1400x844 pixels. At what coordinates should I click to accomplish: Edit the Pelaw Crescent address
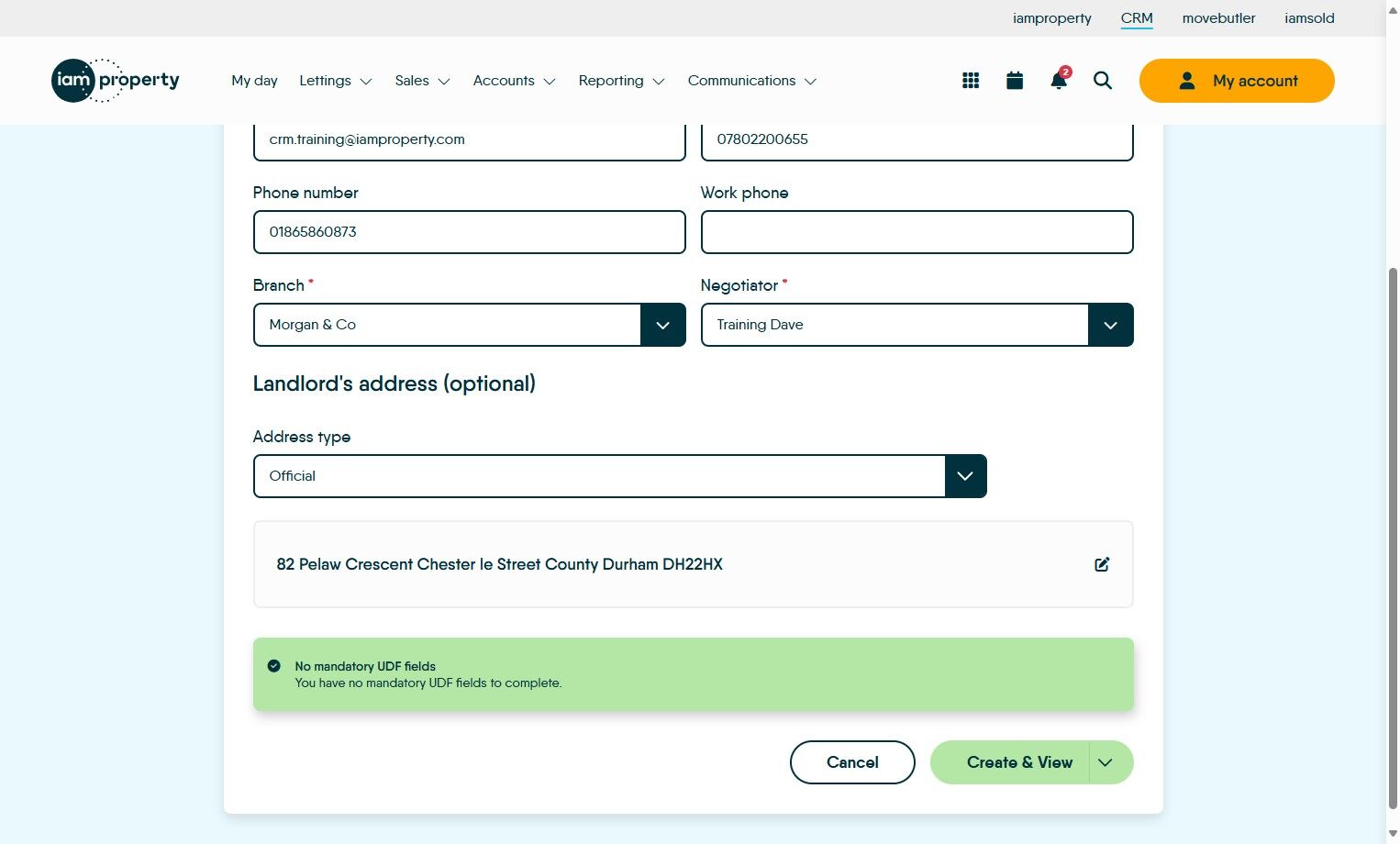coord(1102,564)
